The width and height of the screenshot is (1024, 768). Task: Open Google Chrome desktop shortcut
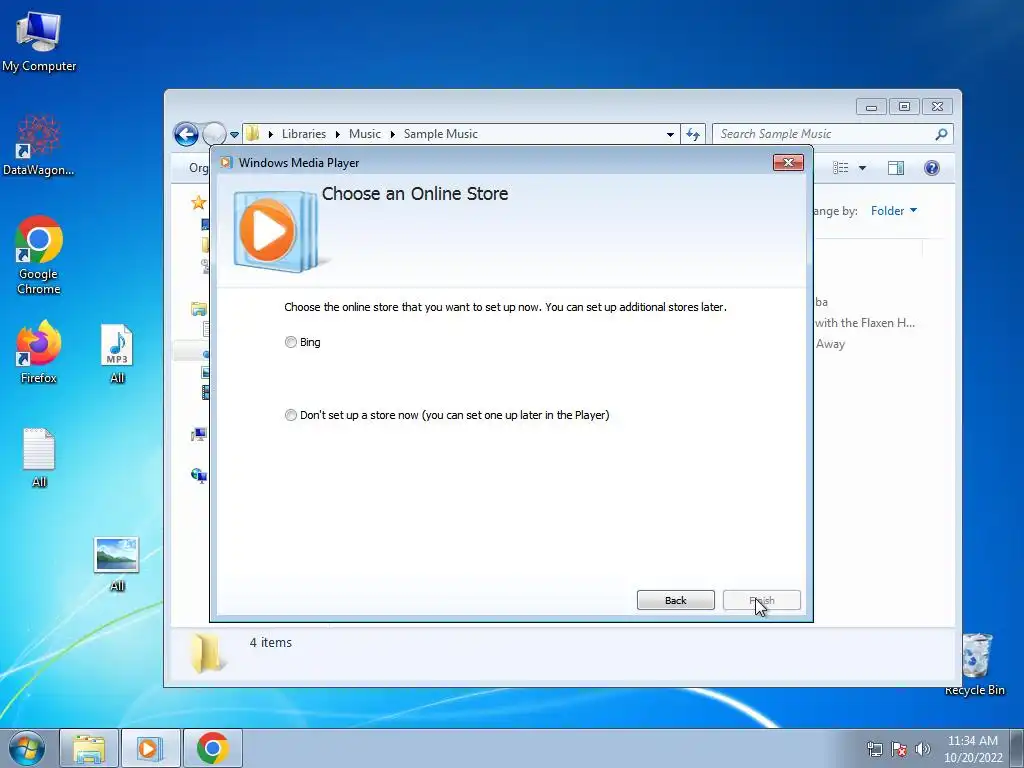(x=39, y=255)
